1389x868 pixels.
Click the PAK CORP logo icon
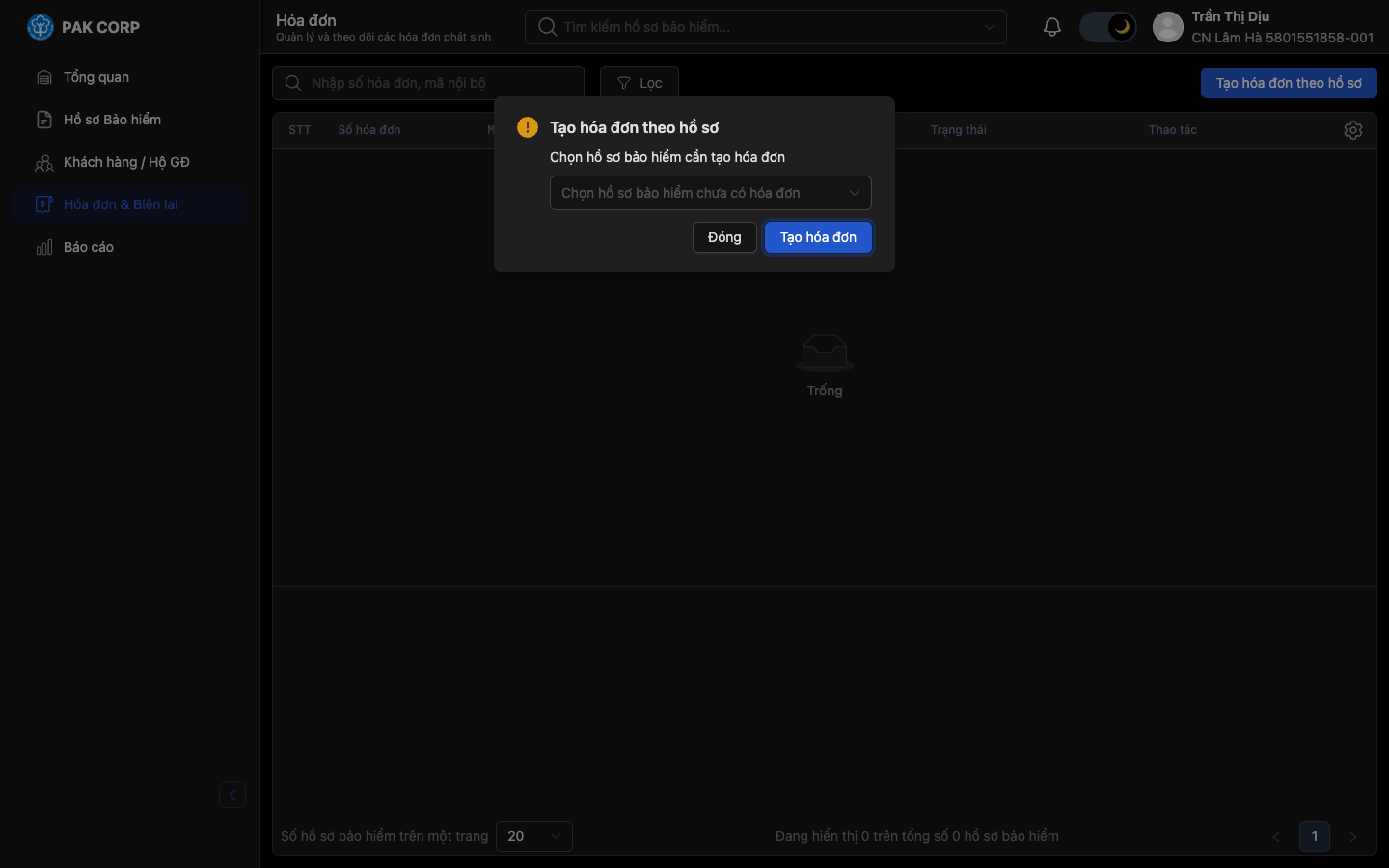click(41, 27)
